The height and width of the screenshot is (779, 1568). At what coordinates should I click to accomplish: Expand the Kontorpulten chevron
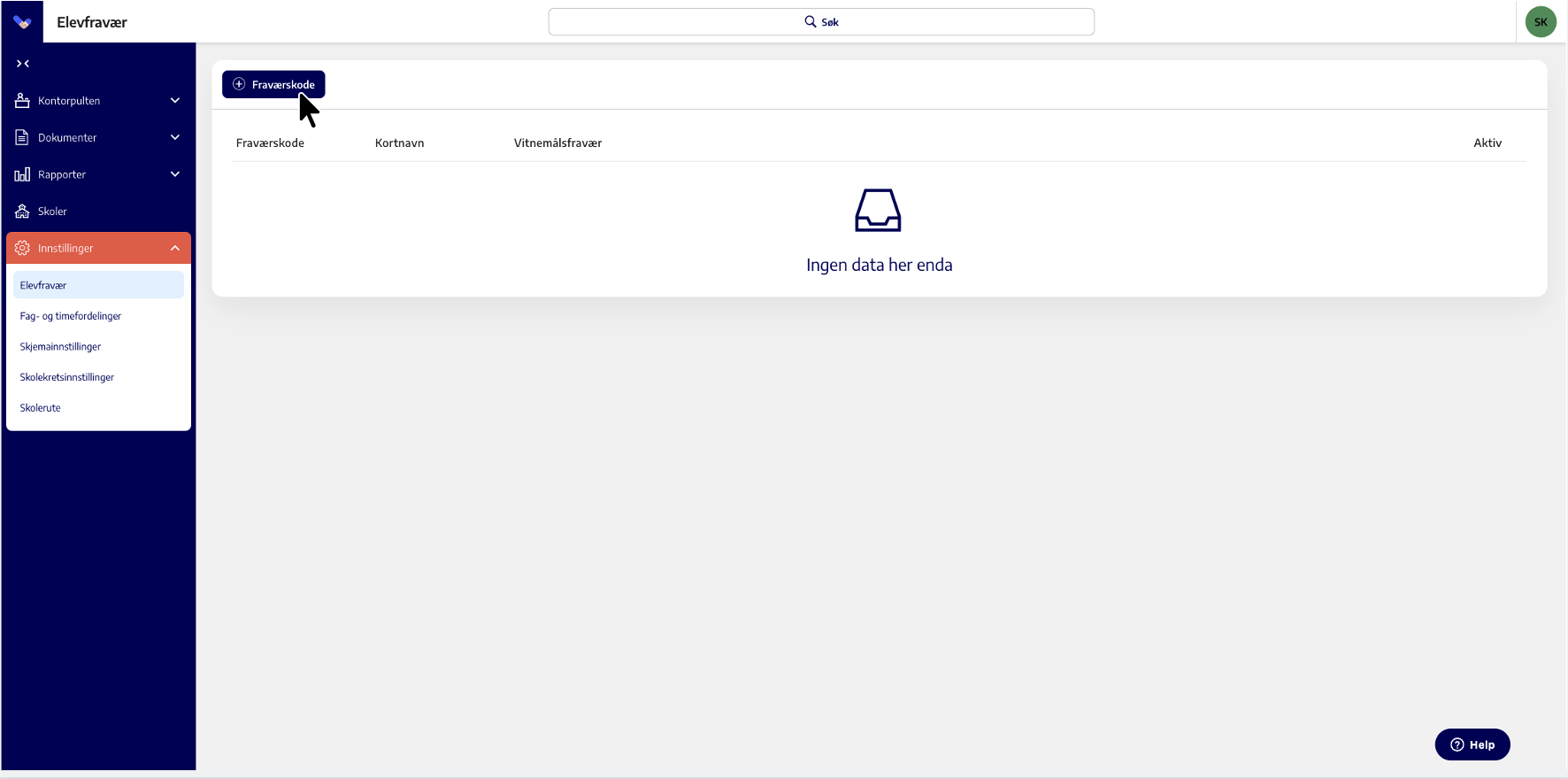(x=175, y=101)
